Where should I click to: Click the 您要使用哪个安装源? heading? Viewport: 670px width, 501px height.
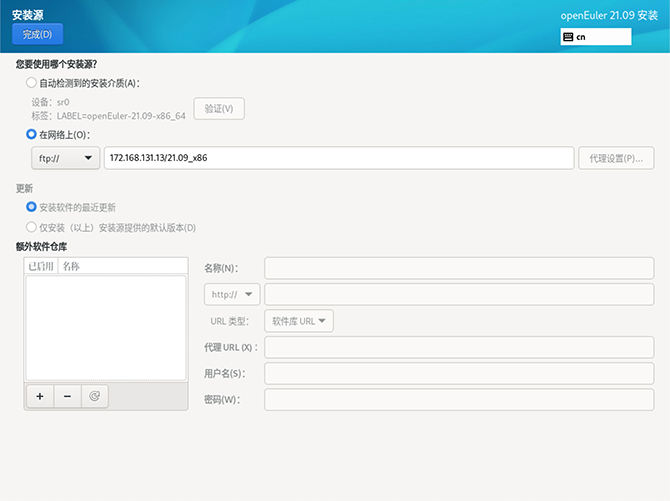pos(56,64)
